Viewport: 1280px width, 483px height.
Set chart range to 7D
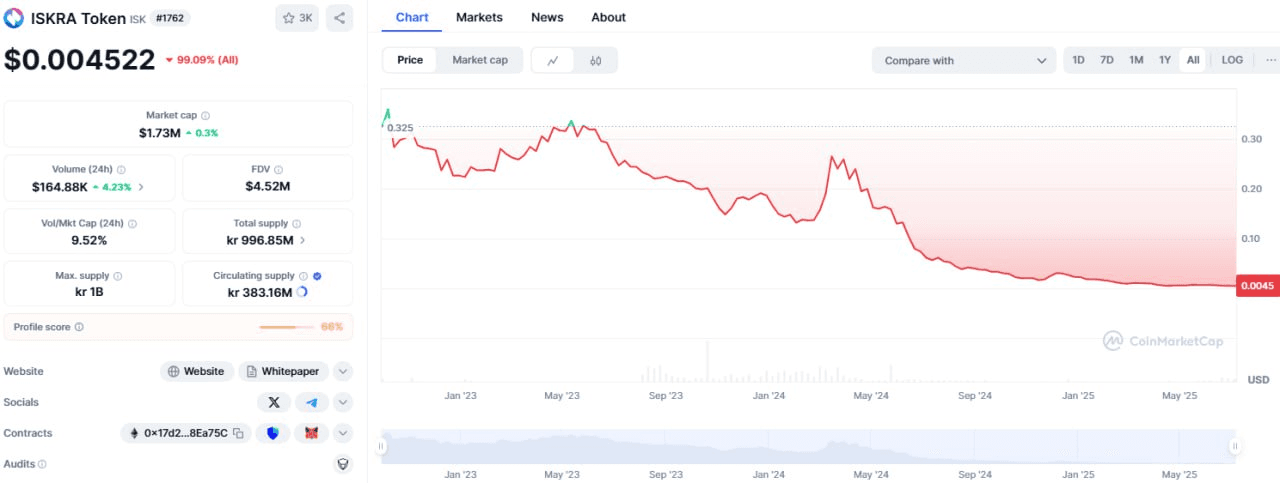[x=1107, y=60]
